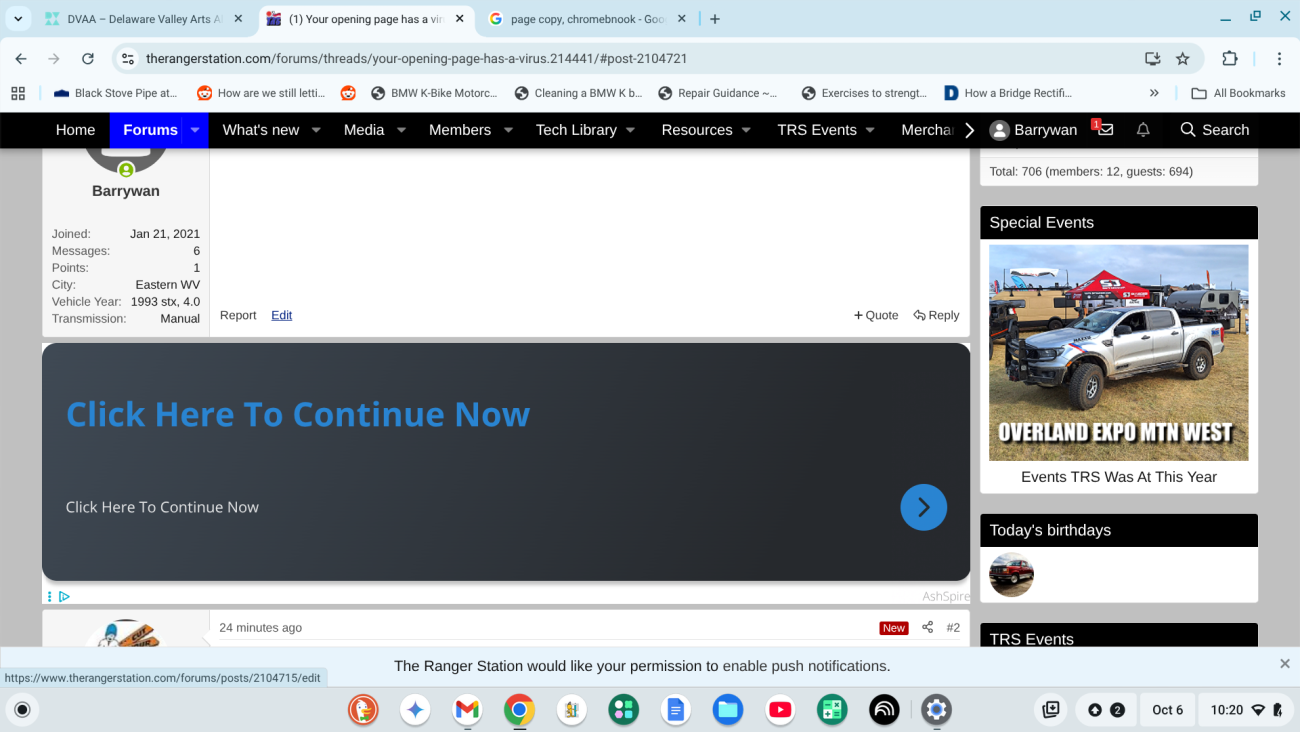Open the Overland Expo MTN West image
The image size is (1300, 732).
coord(1118,352)
